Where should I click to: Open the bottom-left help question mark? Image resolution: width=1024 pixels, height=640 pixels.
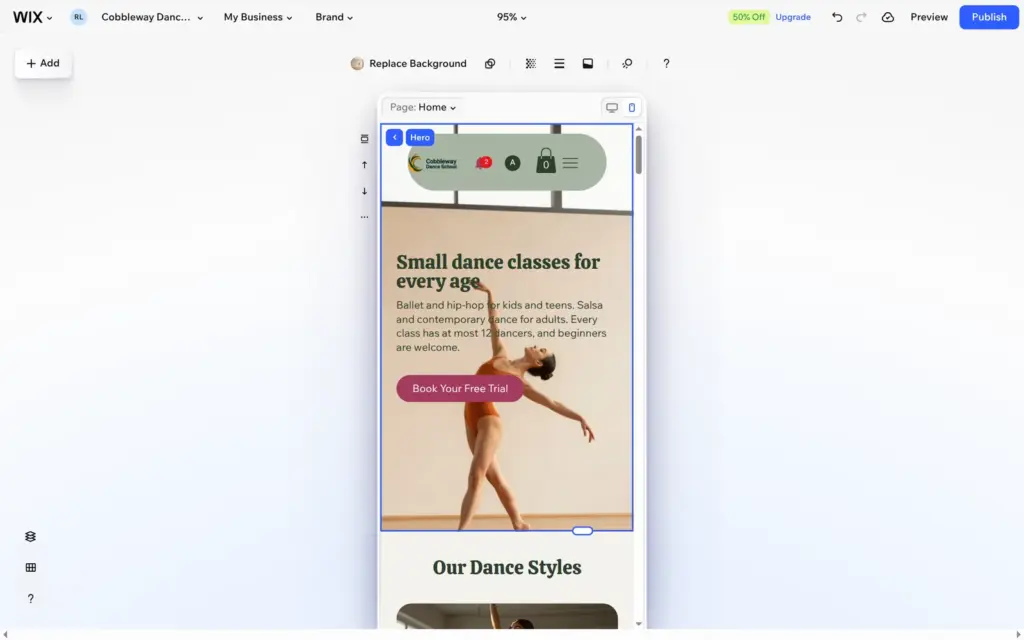pos(31,598)
